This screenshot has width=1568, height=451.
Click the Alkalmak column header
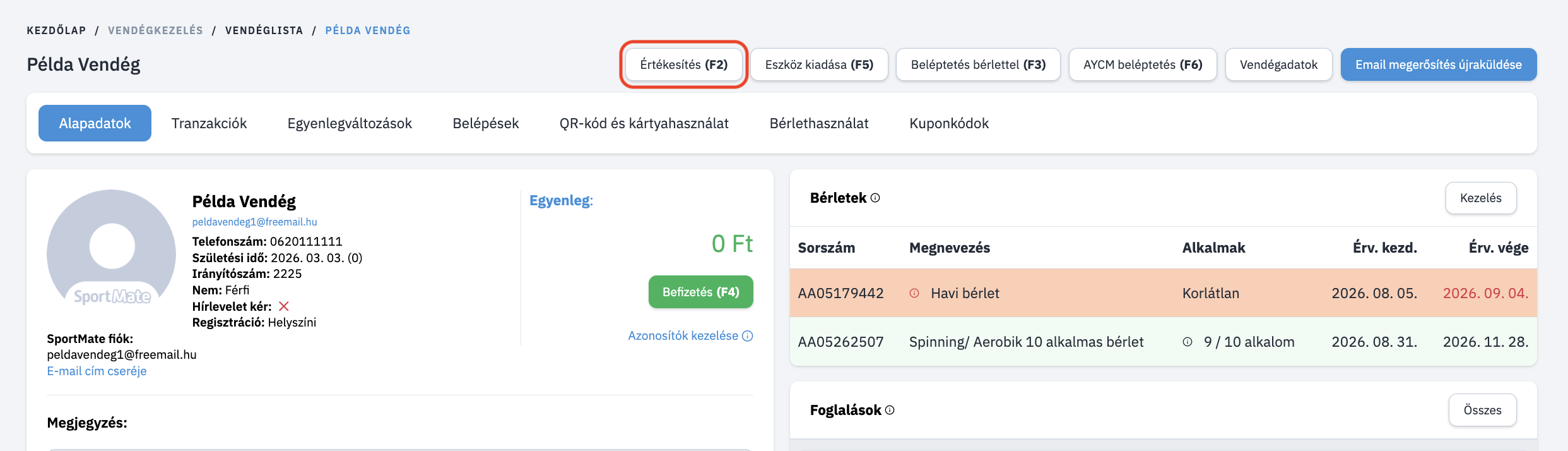(x=1213, y=248)
